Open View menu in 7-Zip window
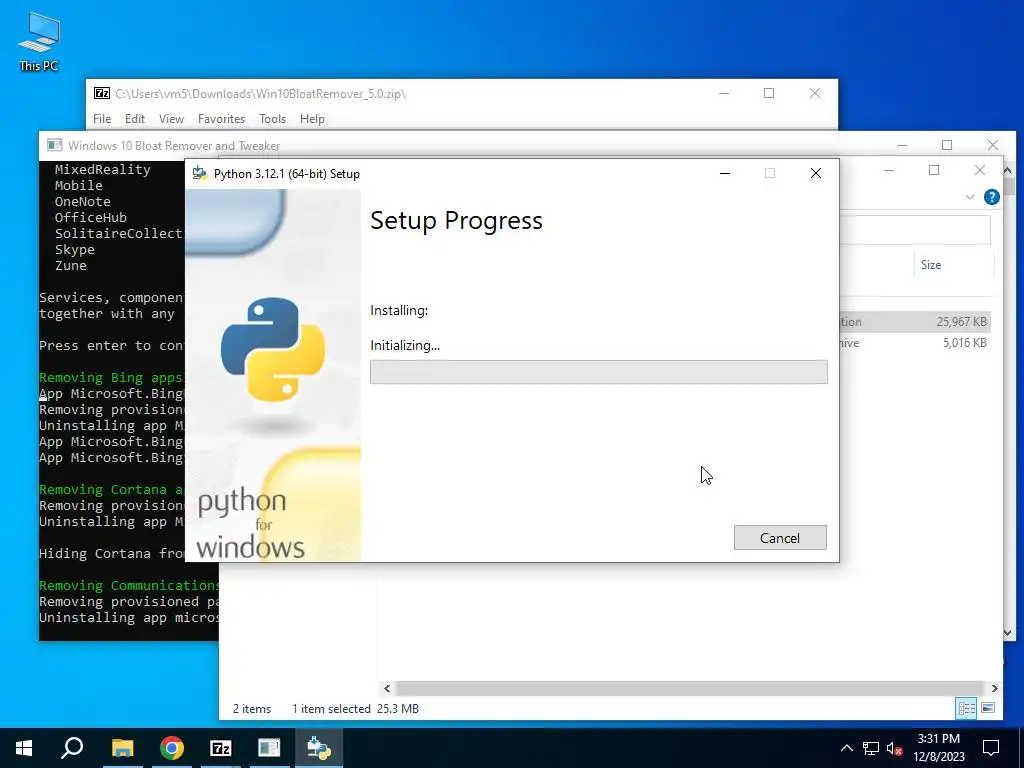This screenshot has height=768, width=1024. [x=171, y=119]
